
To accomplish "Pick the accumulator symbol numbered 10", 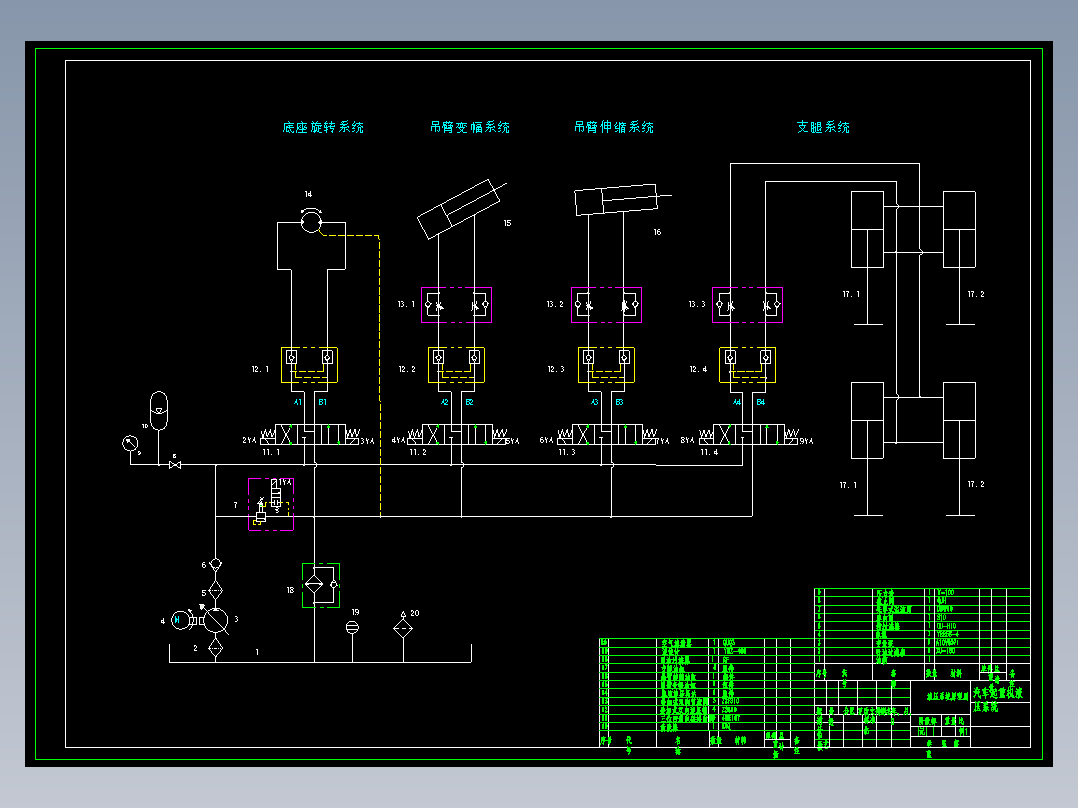I will tap(159, 411).
